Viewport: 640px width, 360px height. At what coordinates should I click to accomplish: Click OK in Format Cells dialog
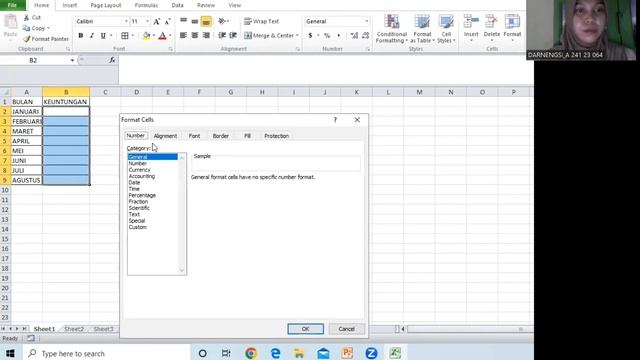[305, 329]
